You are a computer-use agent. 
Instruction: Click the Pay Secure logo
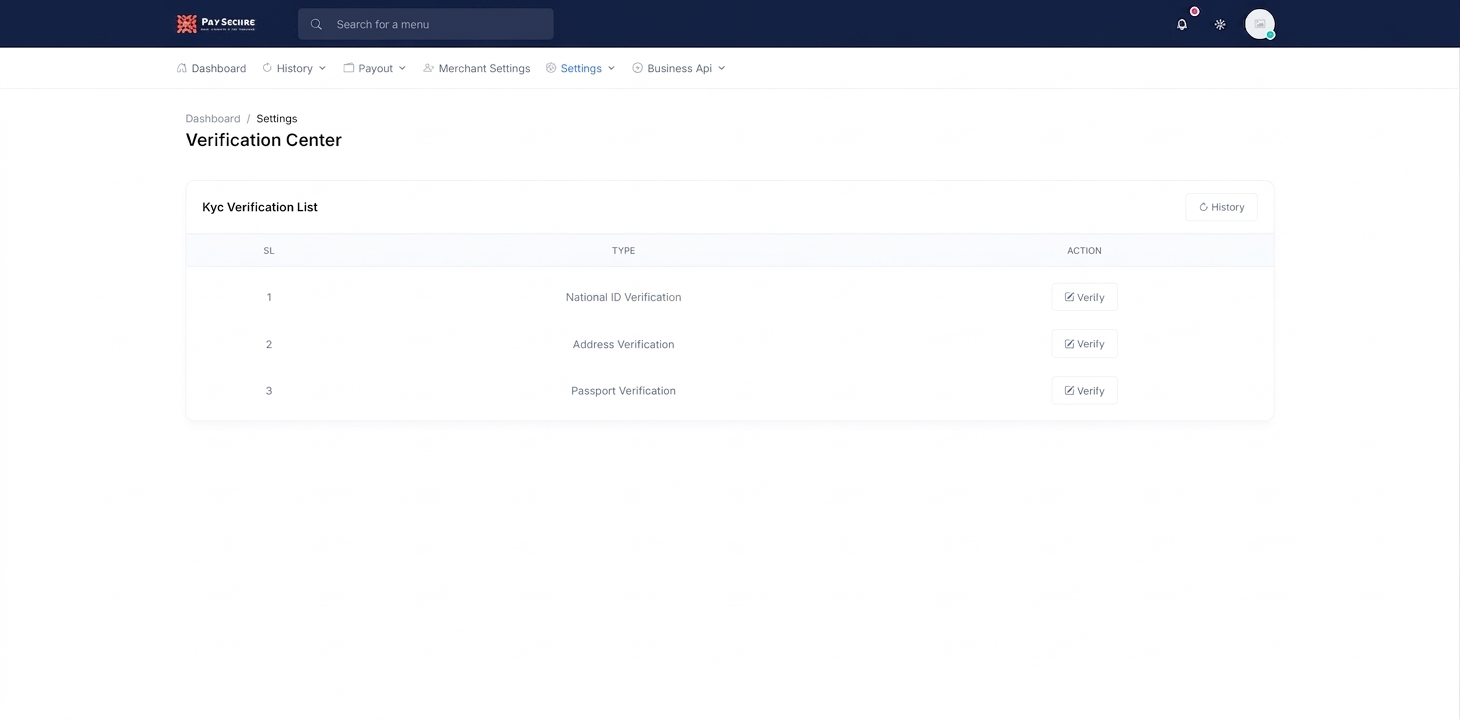click(x=216, y=24)
